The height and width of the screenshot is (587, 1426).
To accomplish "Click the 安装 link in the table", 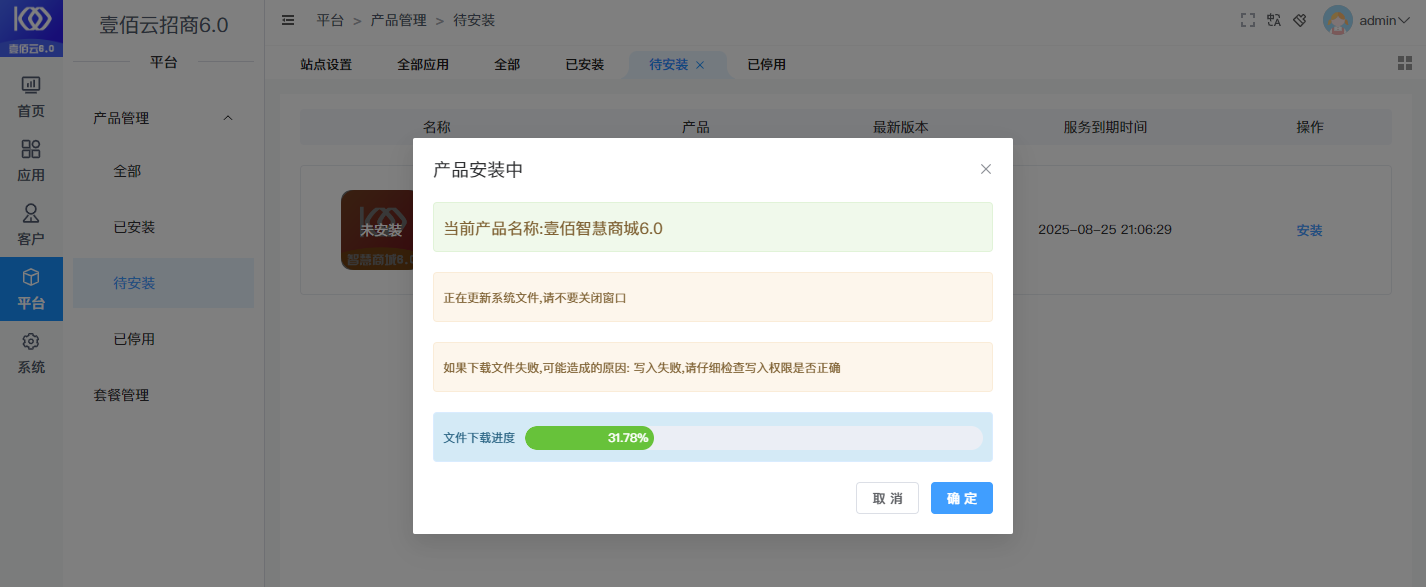I will pos(1310,230).
